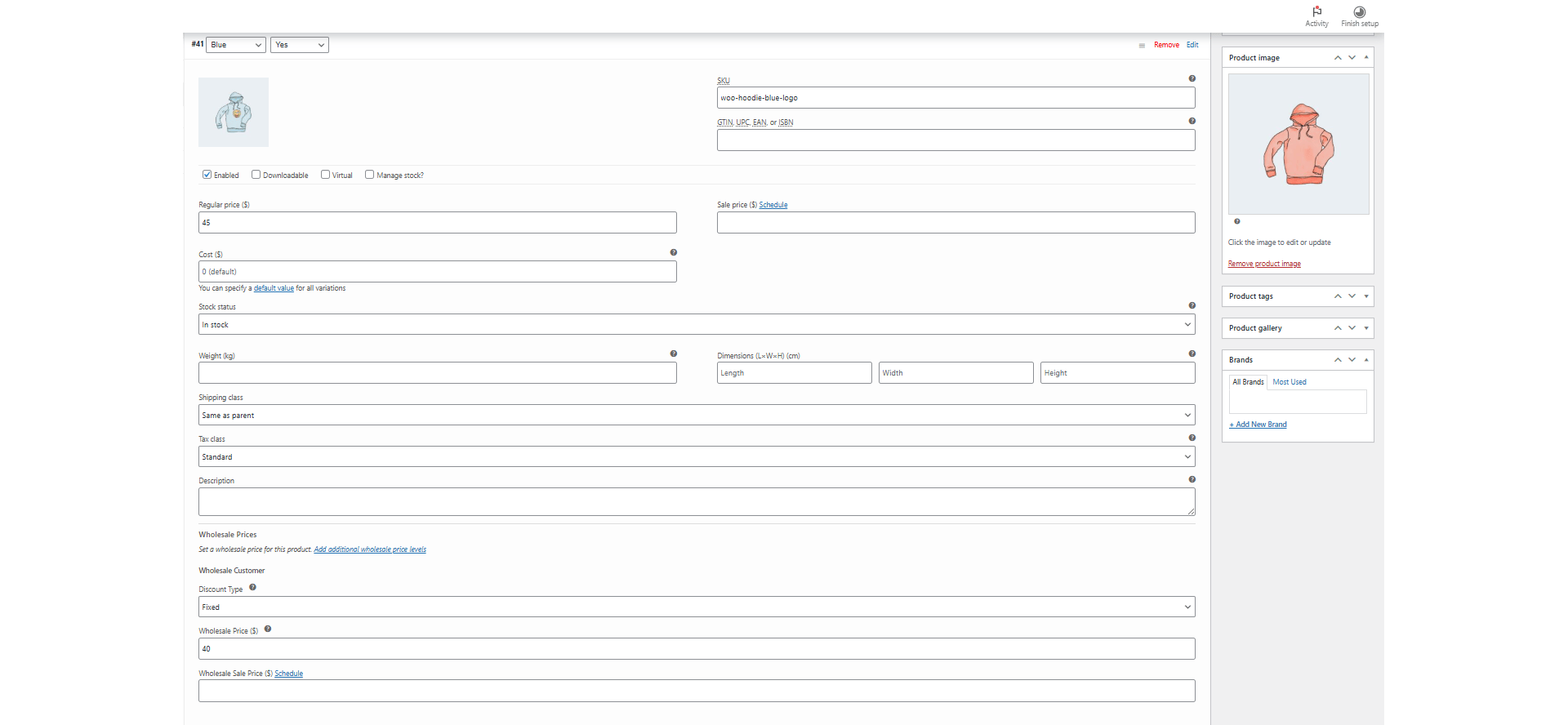Viewport: 1568px width, 725px height.
Task: Click the Weight input field
Action: 438,373
